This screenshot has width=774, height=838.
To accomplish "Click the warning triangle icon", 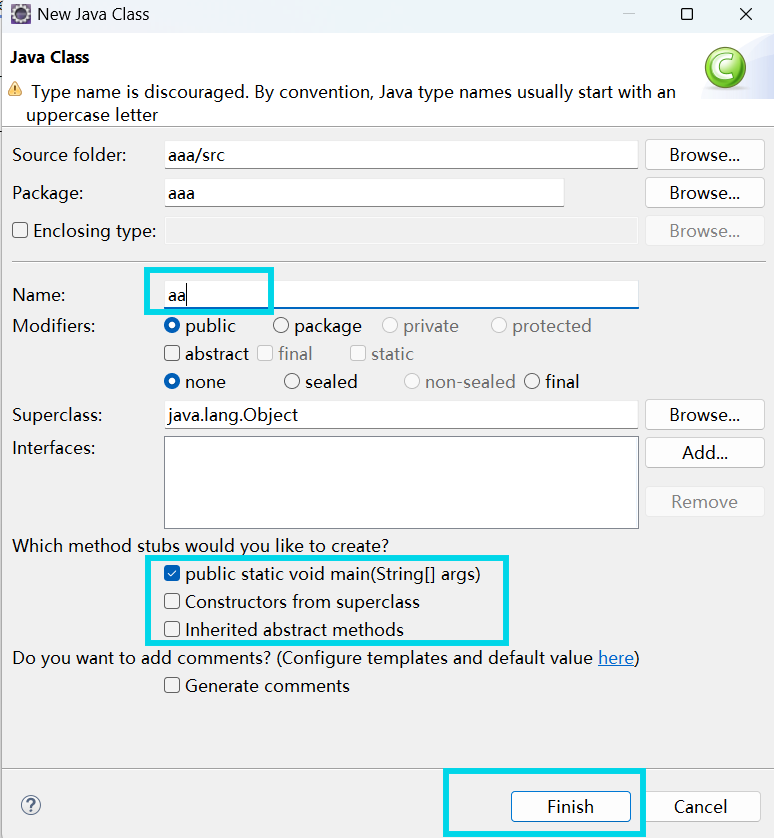I will click(x=17, y=90).
